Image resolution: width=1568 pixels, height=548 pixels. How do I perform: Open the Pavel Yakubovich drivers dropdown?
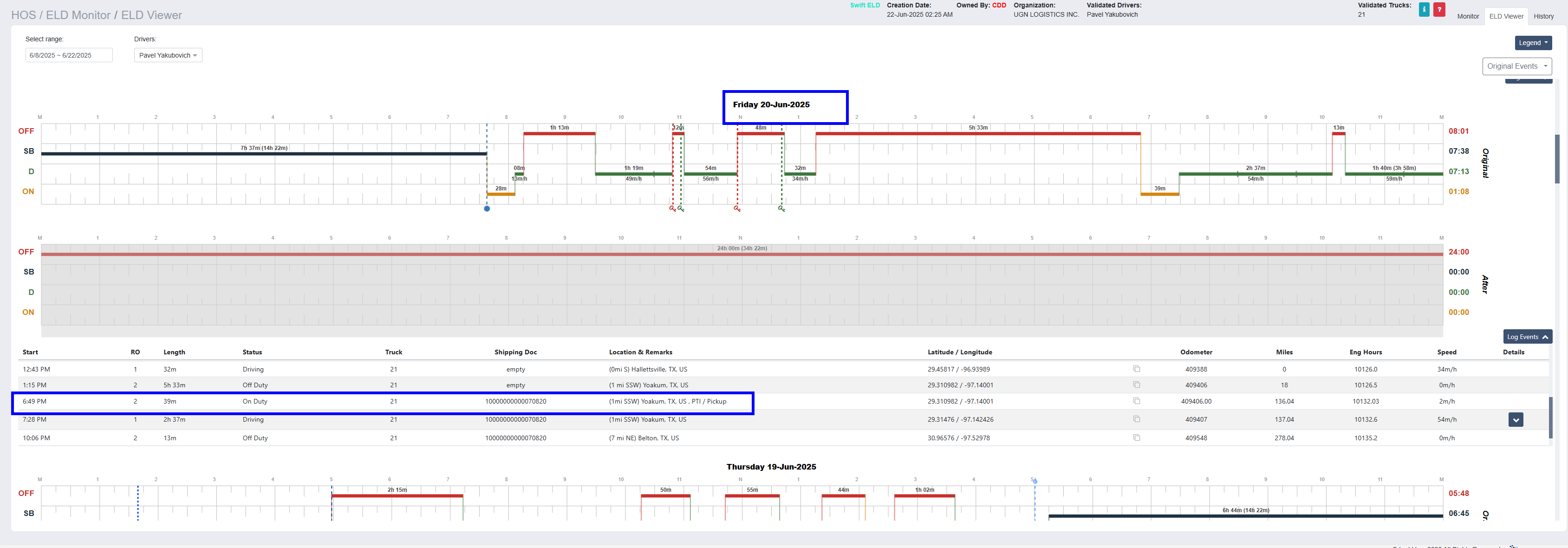click(168, 55)
